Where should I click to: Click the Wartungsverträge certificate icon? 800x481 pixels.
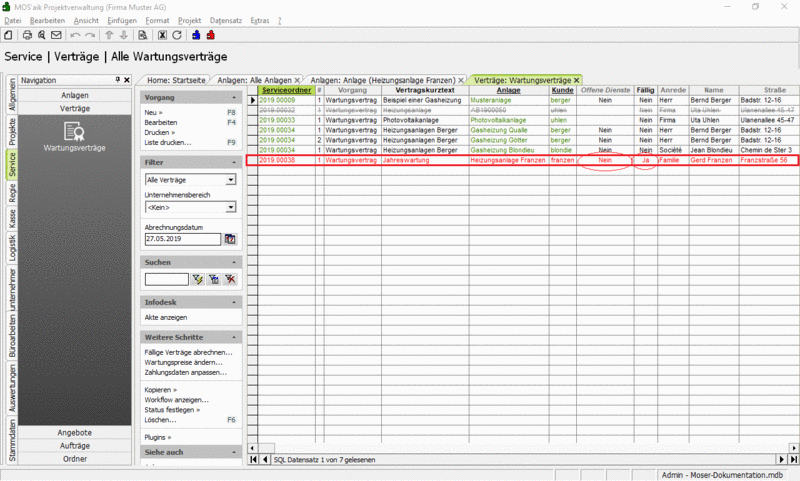click(74, 132)
